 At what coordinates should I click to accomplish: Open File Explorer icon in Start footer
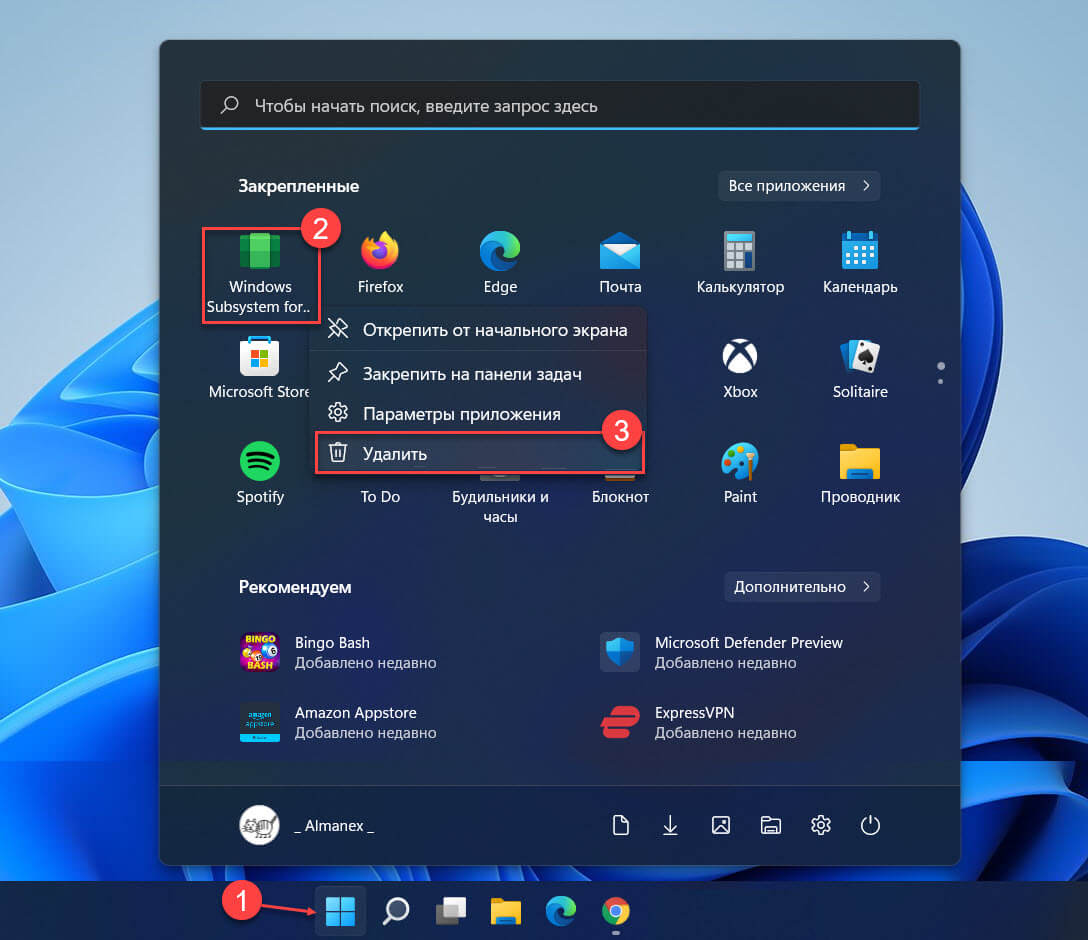[771, 825]
